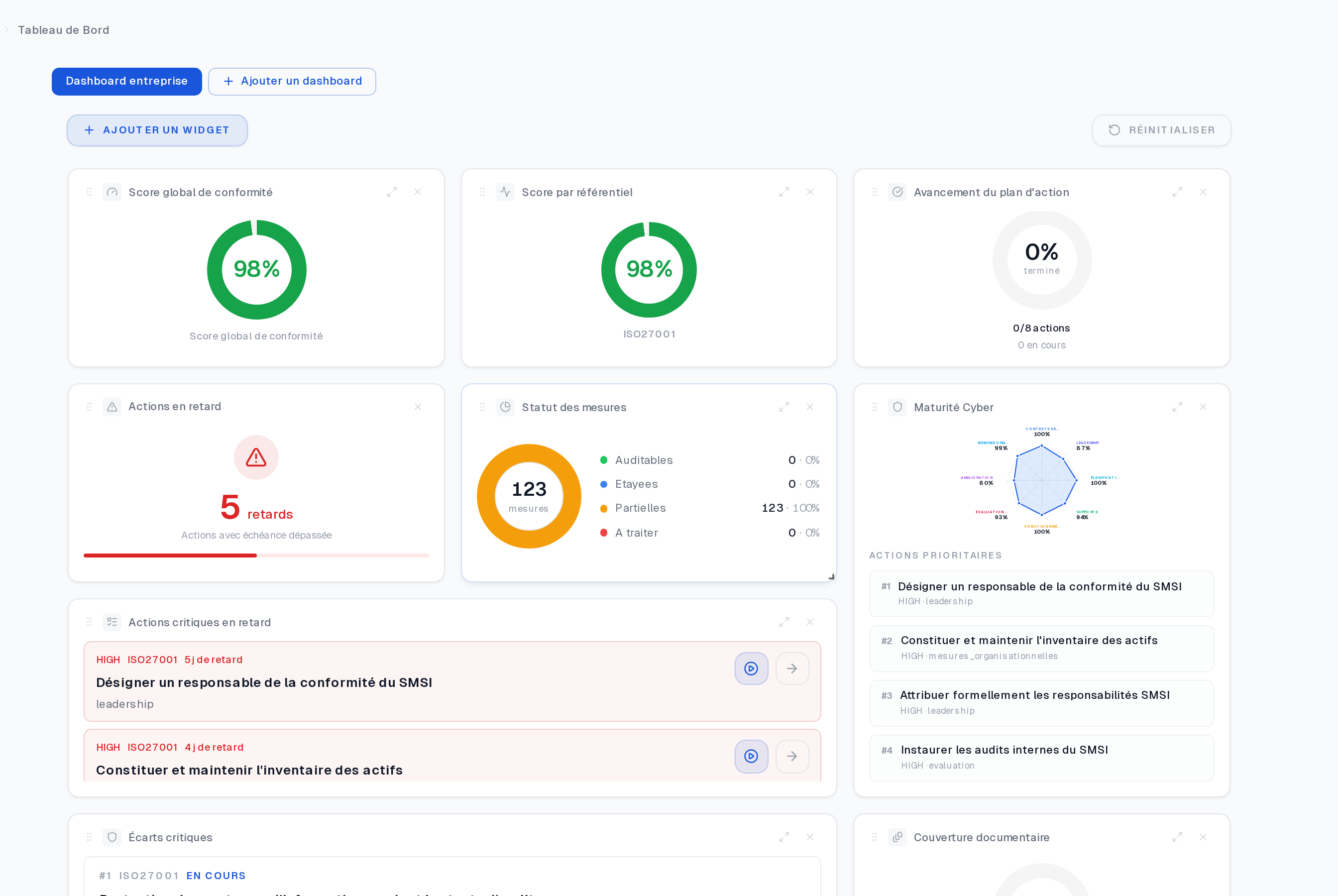Click the 0% terminé progress ring

pyautogui.click(x=1041, y=260)
